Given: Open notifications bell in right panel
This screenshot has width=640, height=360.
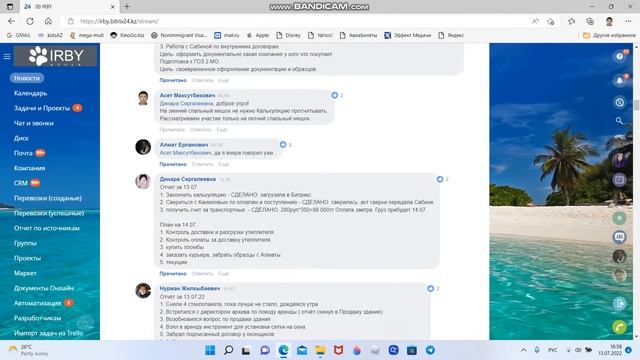Looking at the screenshot, I should 620,80.
